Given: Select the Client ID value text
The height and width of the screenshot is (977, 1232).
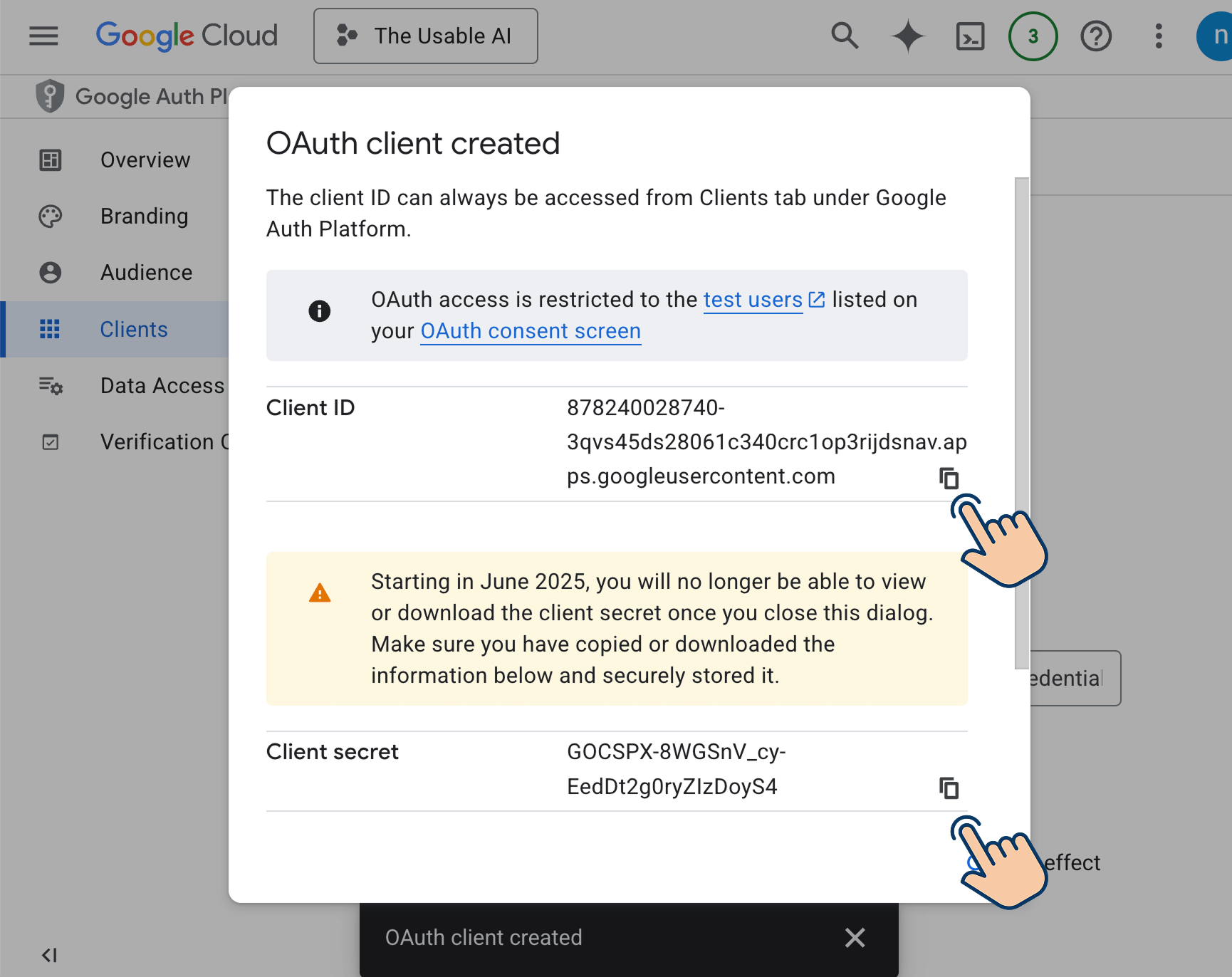Looking at the screenshot, I should click(766, 442).
